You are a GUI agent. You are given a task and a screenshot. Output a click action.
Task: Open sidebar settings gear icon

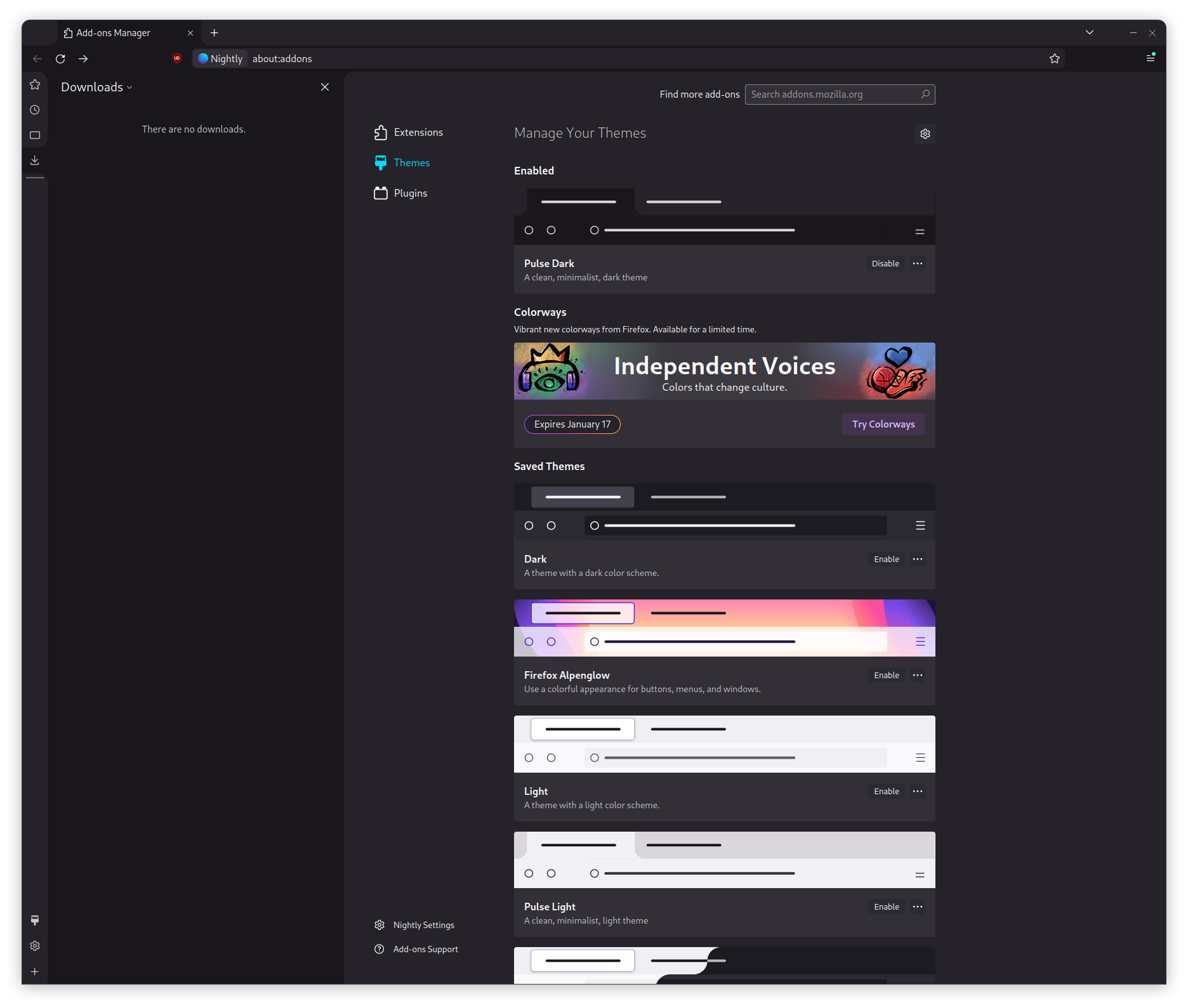click(35, 946)
